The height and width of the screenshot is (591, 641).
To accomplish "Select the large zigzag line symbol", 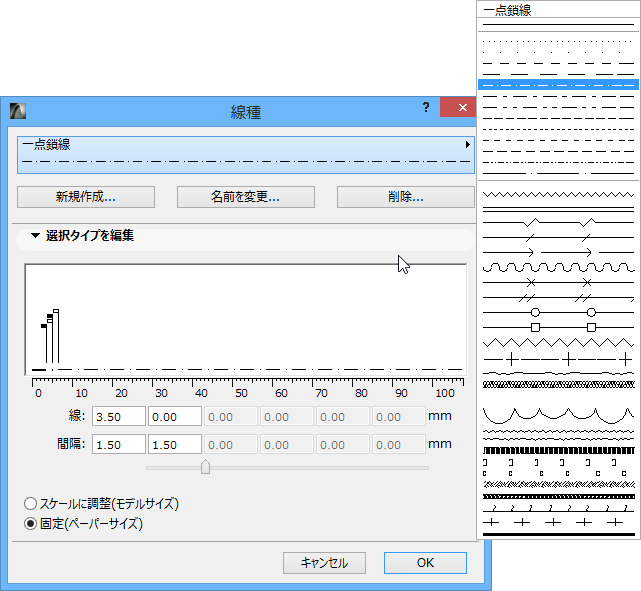I will click(558, 342).
